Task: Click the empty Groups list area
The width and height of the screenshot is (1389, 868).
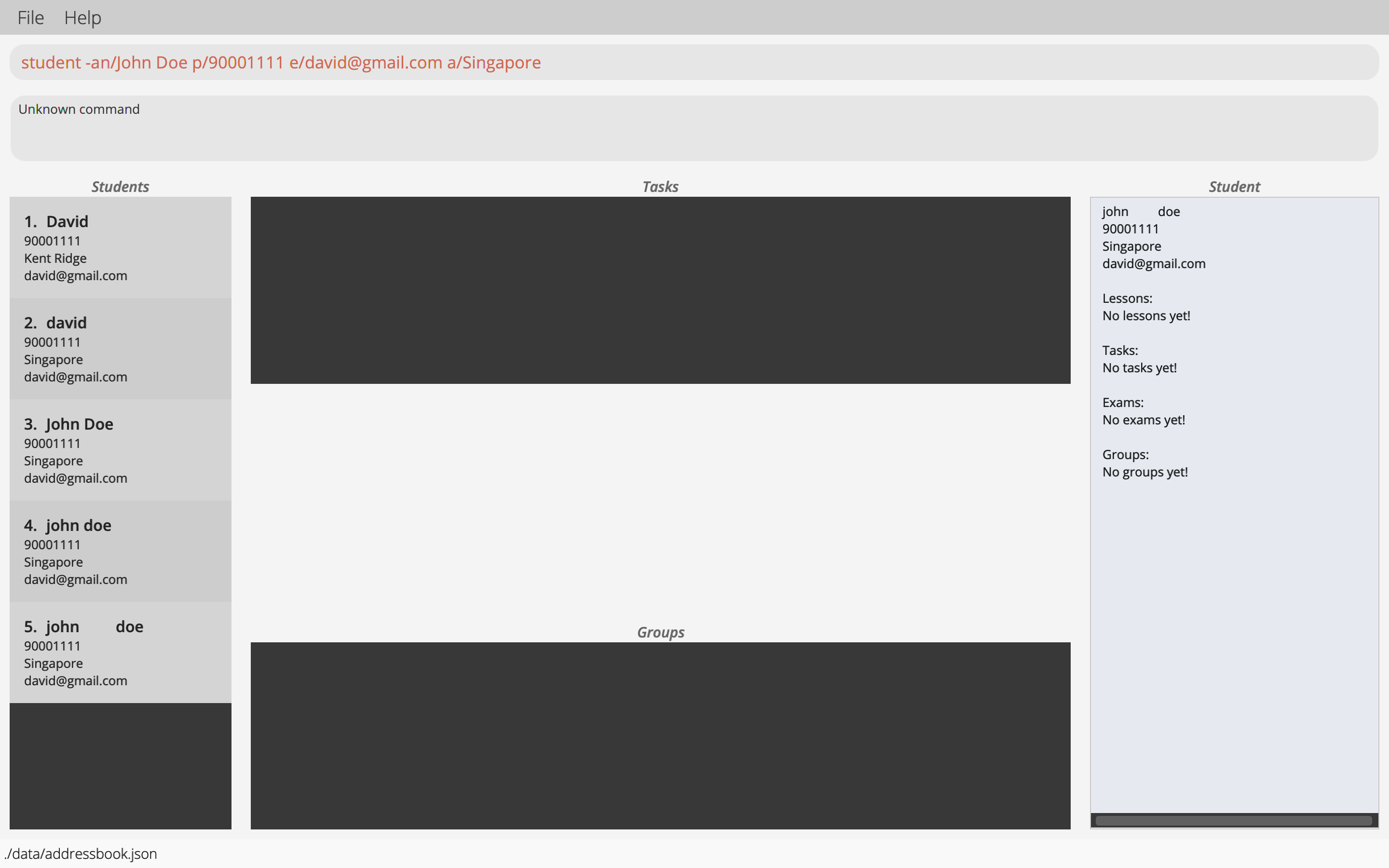Action: 660,735
